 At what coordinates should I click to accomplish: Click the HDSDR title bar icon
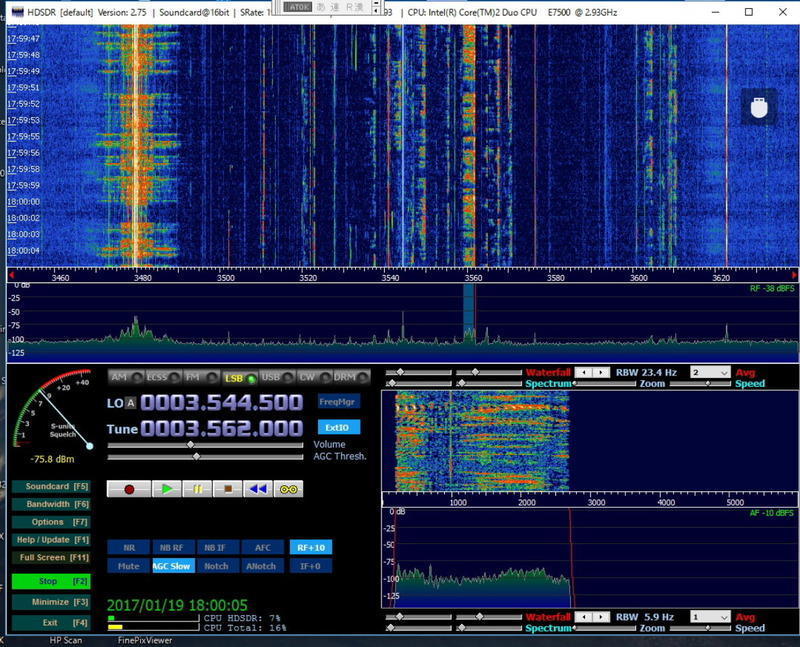17,12
